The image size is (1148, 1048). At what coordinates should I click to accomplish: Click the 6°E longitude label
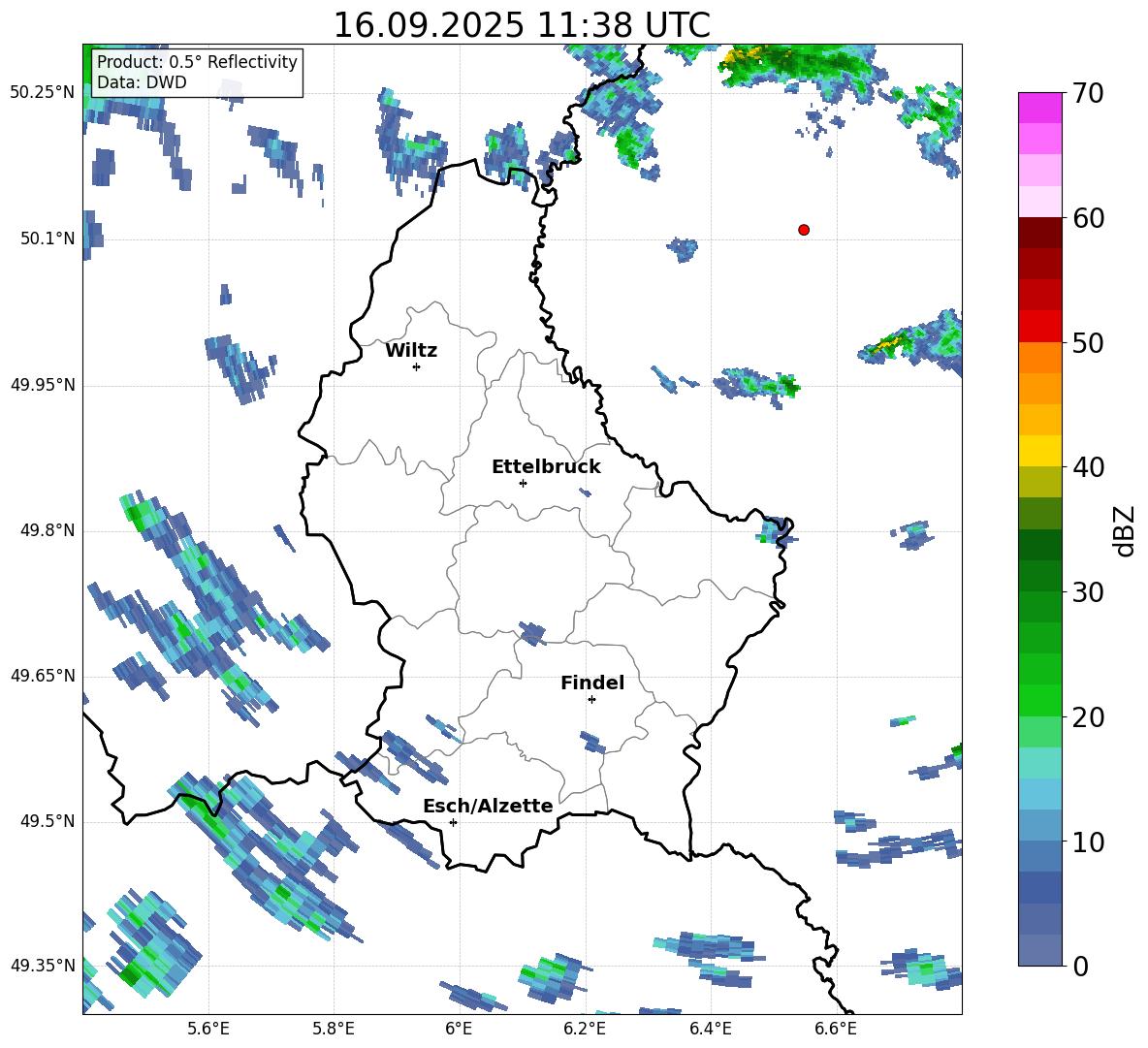click(459, 1030)
